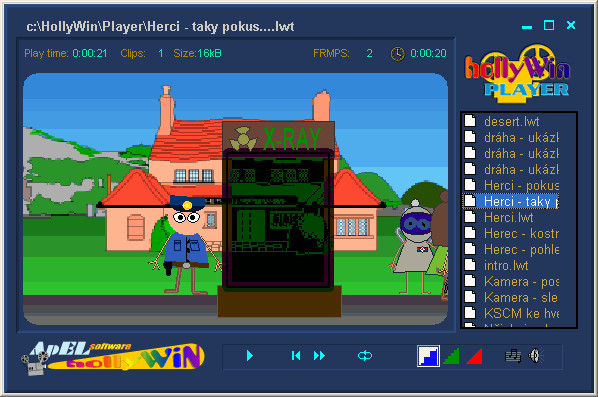
Task: Select the blue coarse-steps quality button
Action: pos(428,356)
